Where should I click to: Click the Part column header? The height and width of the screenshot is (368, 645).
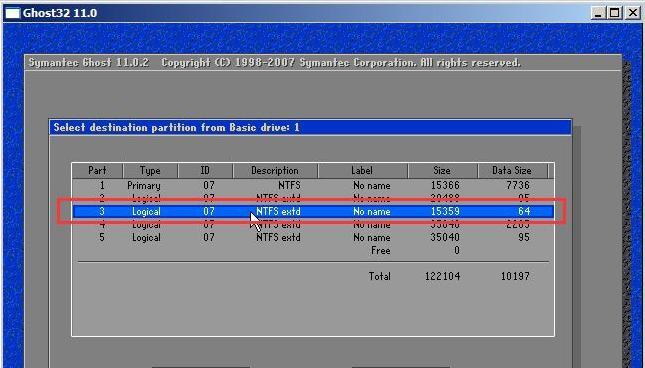click(97, 171)
